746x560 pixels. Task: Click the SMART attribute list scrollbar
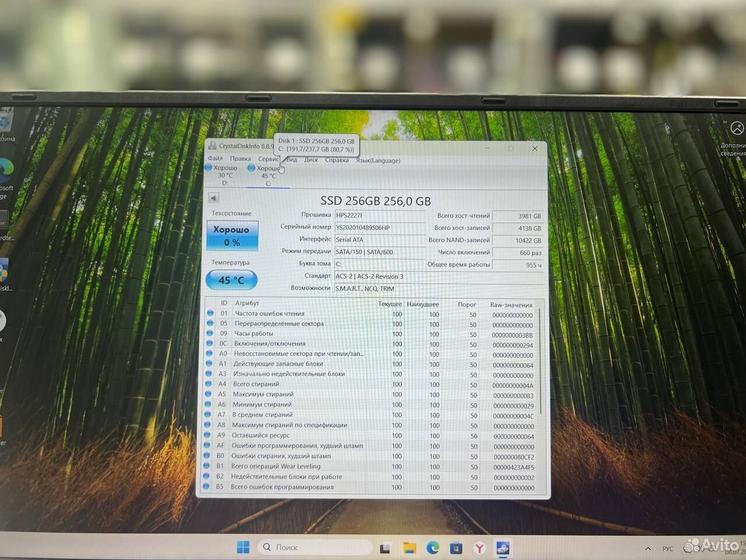540,361
